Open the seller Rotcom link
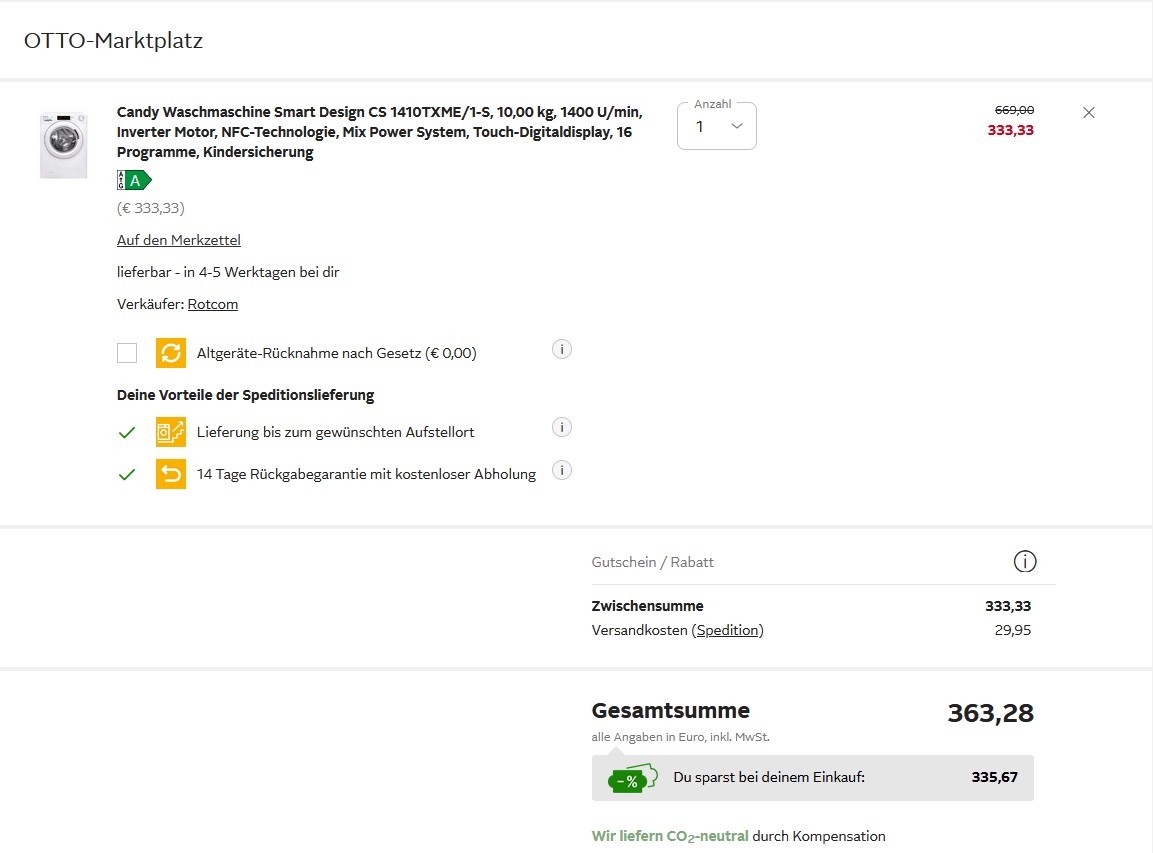 [x=213, y=304]
